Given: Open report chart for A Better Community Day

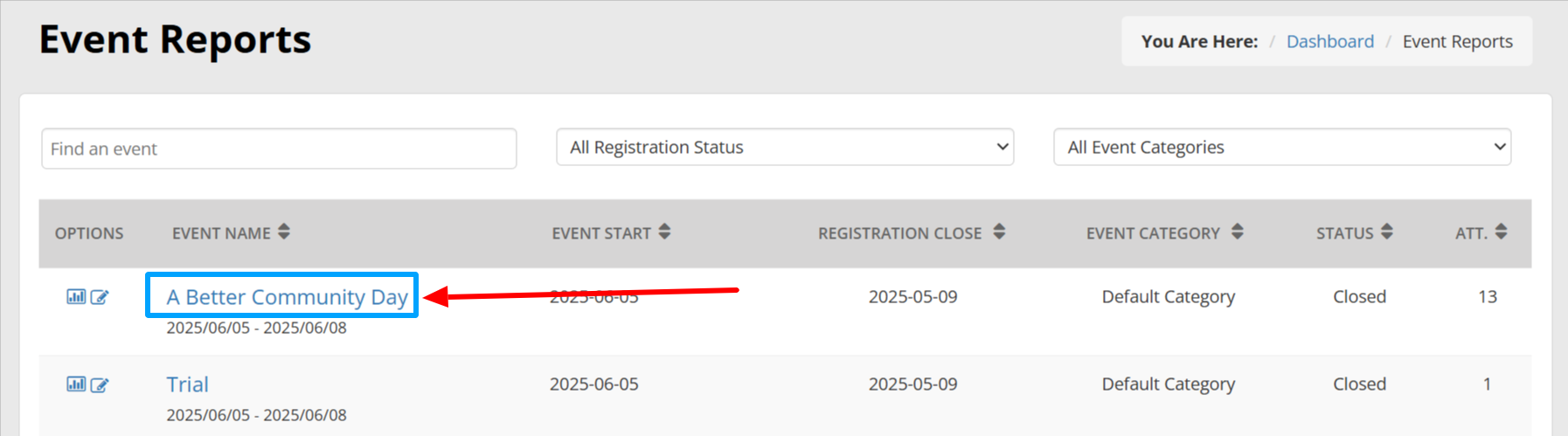Looking at the screenshot, I should pos(76,297).
